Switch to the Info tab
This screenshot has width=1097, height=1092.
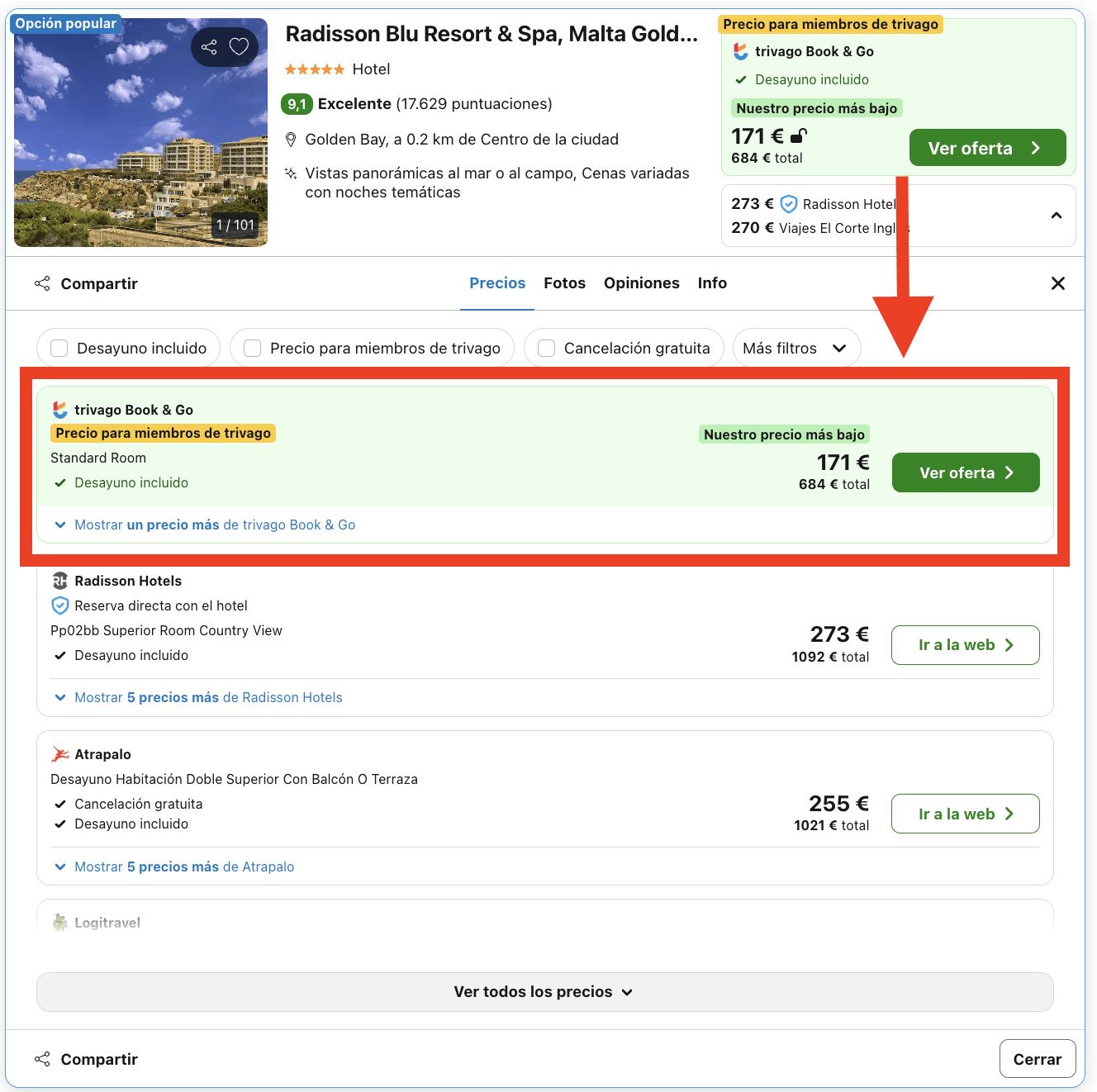(712, 283)
